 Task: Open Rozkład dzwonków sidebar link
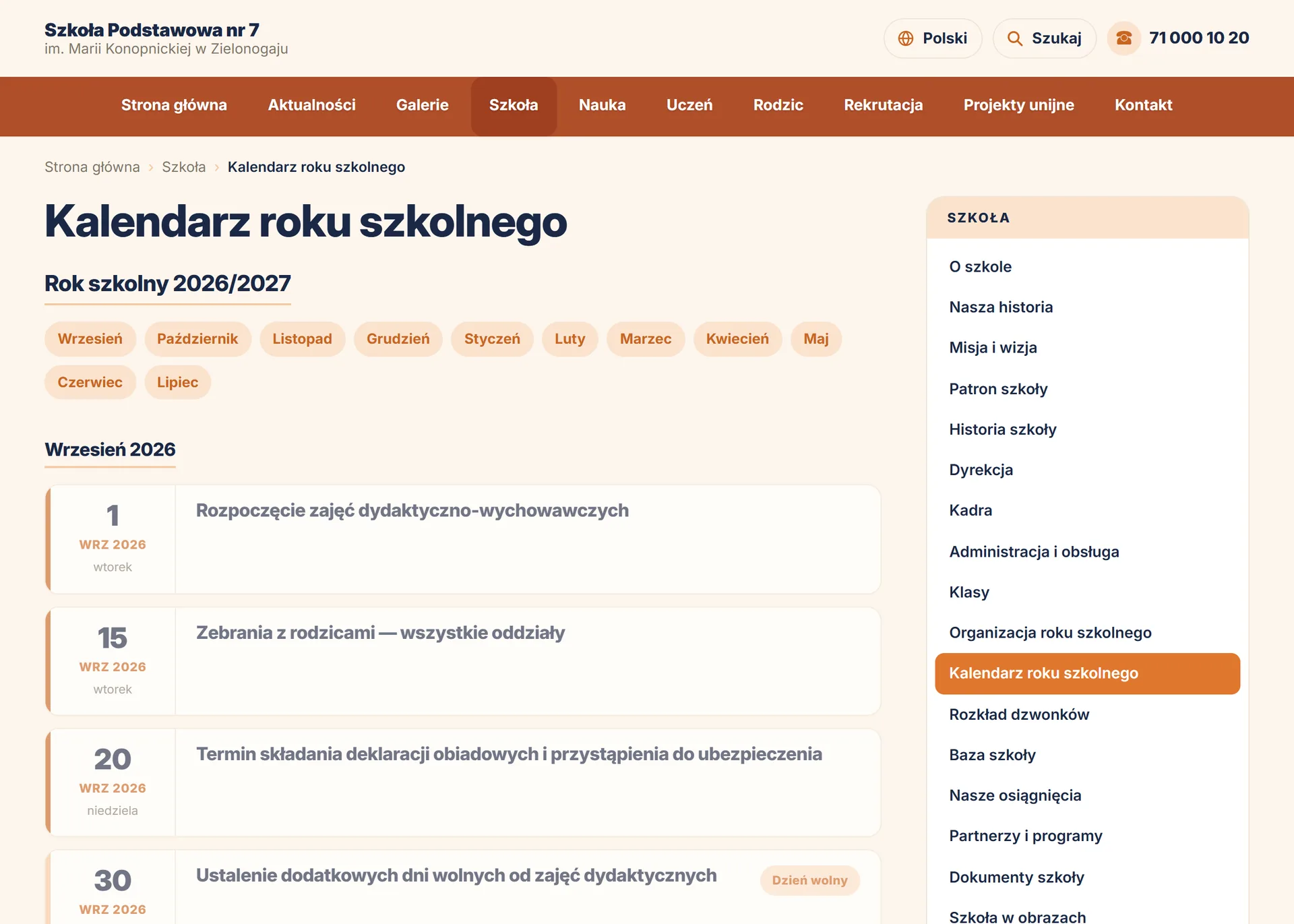(1087, 714)
